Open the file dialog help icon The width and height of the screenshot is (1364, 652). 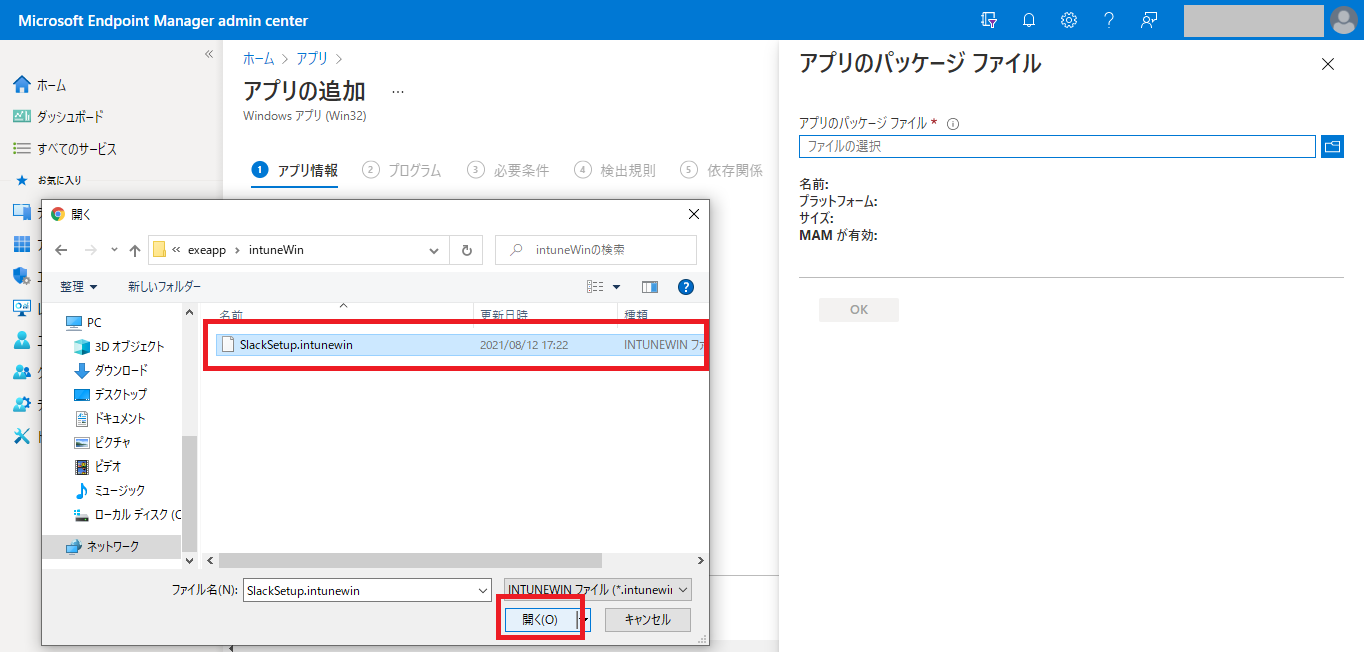686,287
